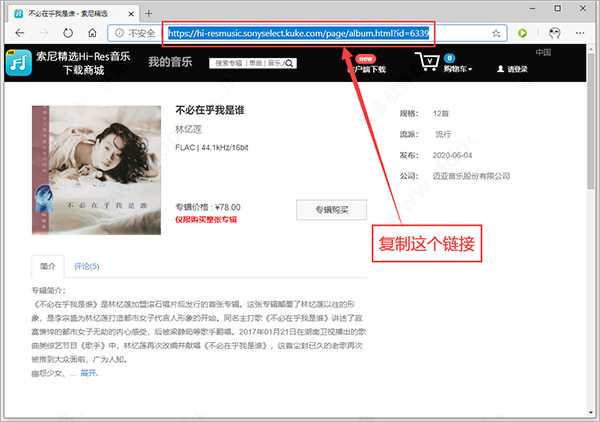The width and height of the screenshot is (600, 422).
Task: Click the green play extension icon
Action: click(x=522, y=33)
